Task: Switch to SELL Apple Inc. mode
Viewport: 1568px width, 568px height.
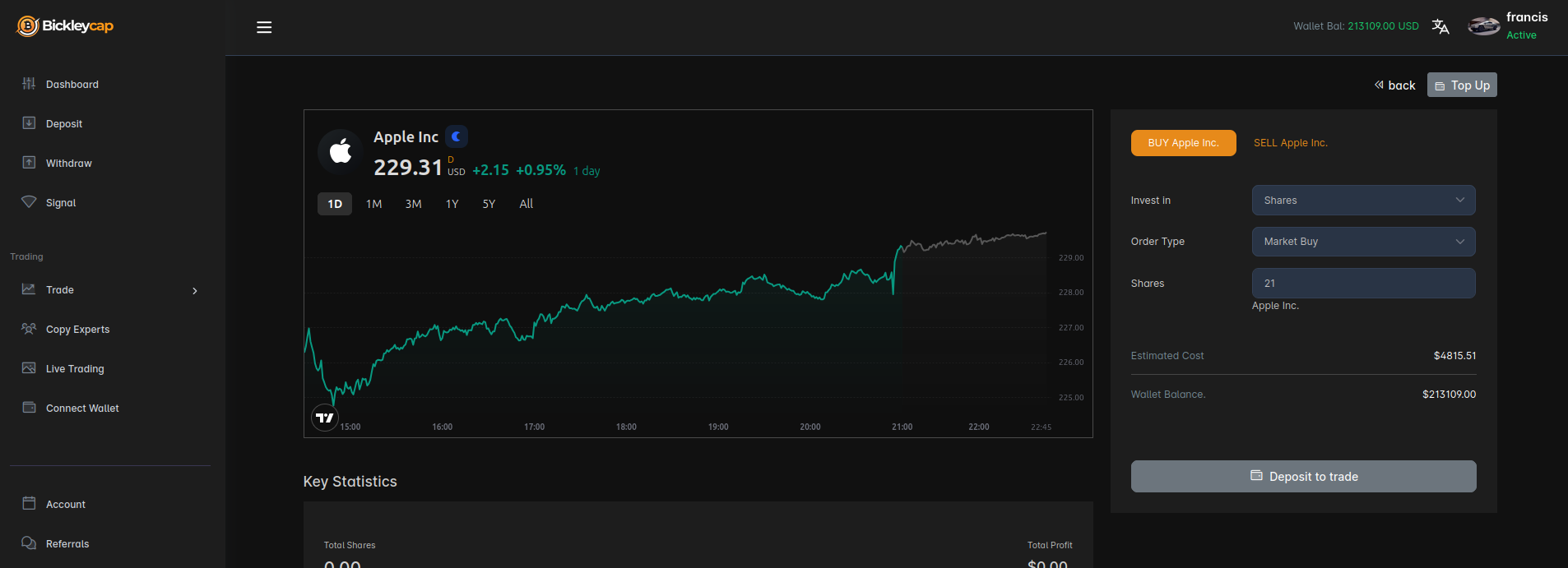Action: (1290, 143)
